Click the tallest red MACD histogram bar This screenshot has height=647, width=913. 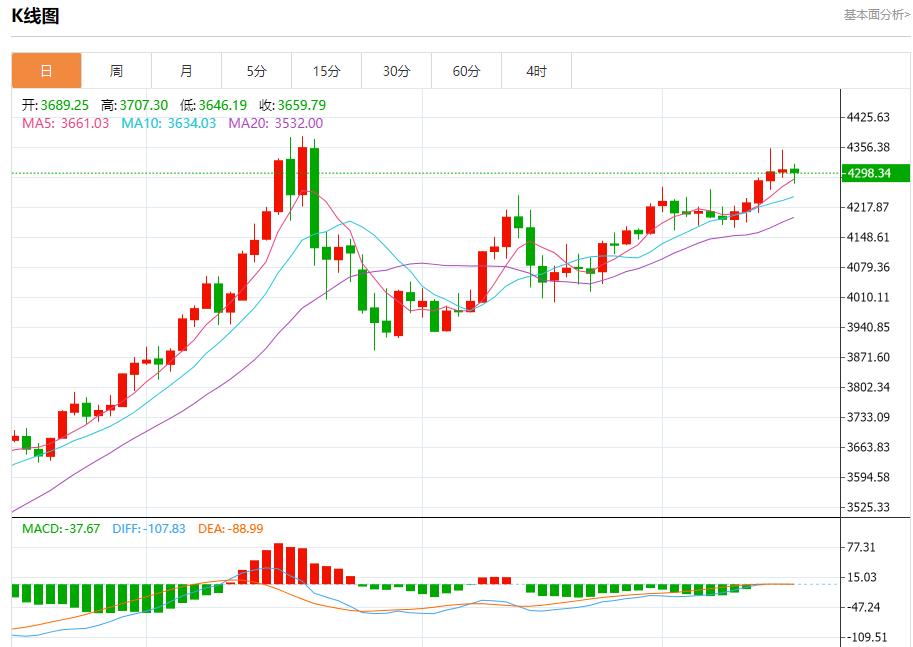coord(279,564)
